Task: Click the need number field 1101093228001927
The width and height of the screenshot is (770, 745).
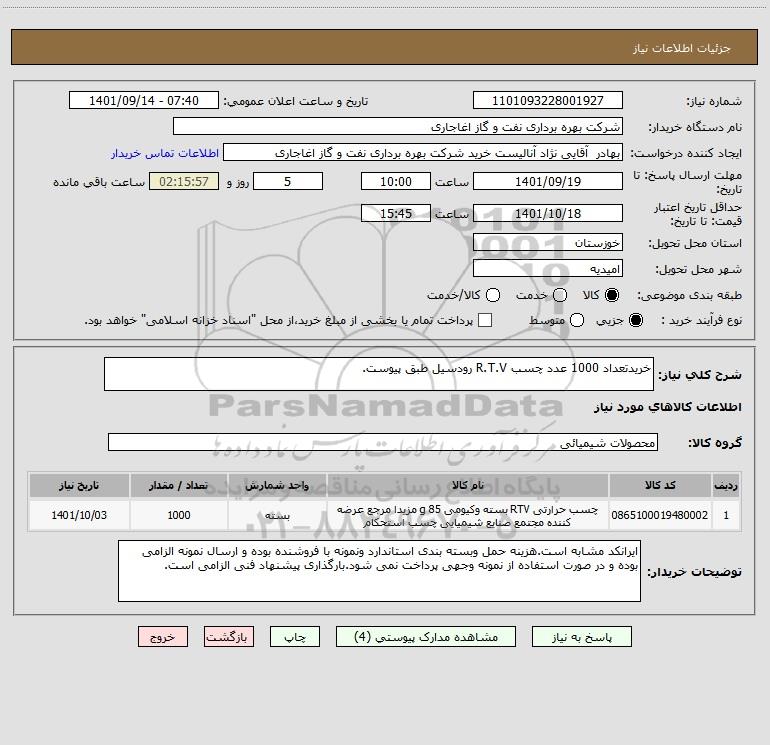Action: click(548, 100)
